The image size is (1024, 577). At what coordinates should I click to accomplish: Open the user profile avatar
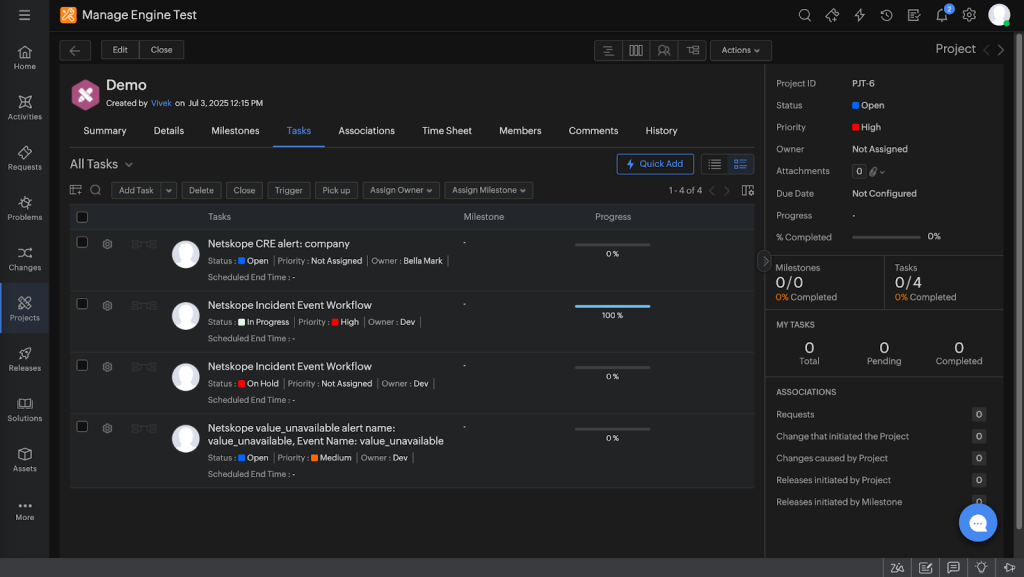(999, 15)
